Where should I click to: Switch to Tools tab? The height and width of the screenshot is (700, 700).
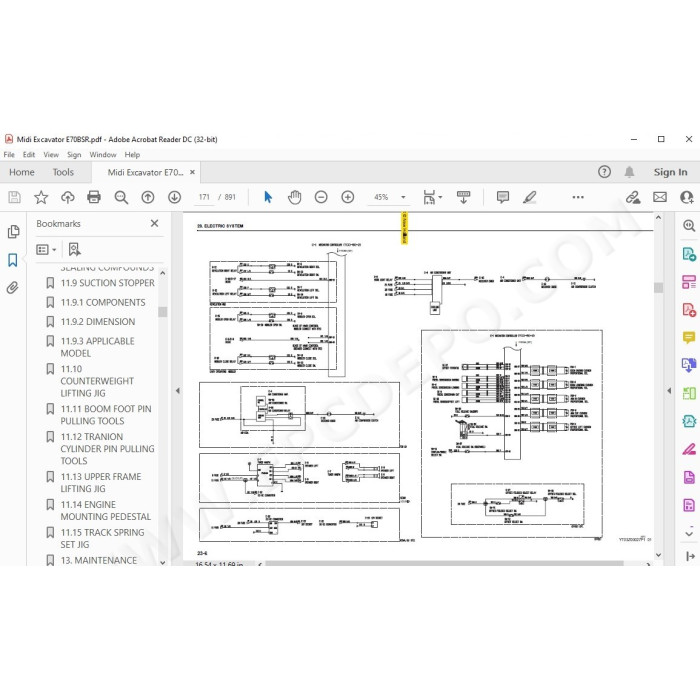click(63, 172)
